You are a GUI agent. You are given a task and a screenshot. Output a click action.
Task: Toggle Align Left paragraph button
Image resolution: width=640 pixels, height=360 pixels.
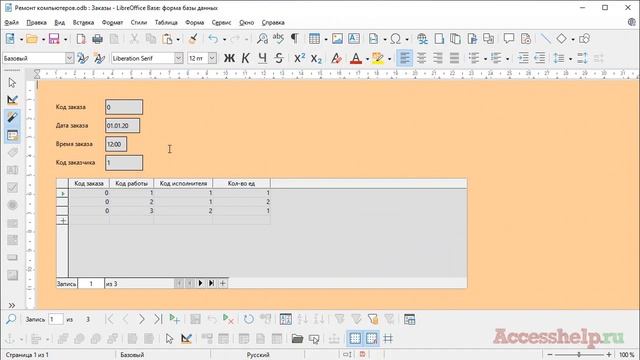click(404, 58)
